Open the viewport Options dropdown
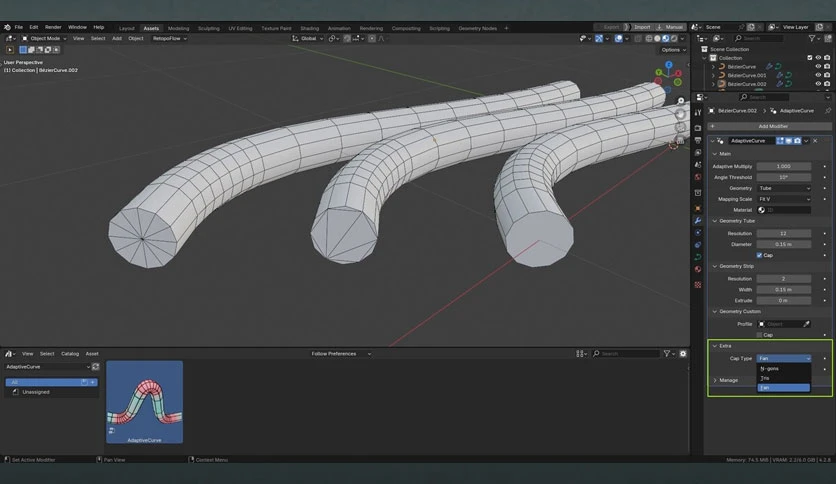This screenshot has width=836, height=484. [x=673, y=50]
